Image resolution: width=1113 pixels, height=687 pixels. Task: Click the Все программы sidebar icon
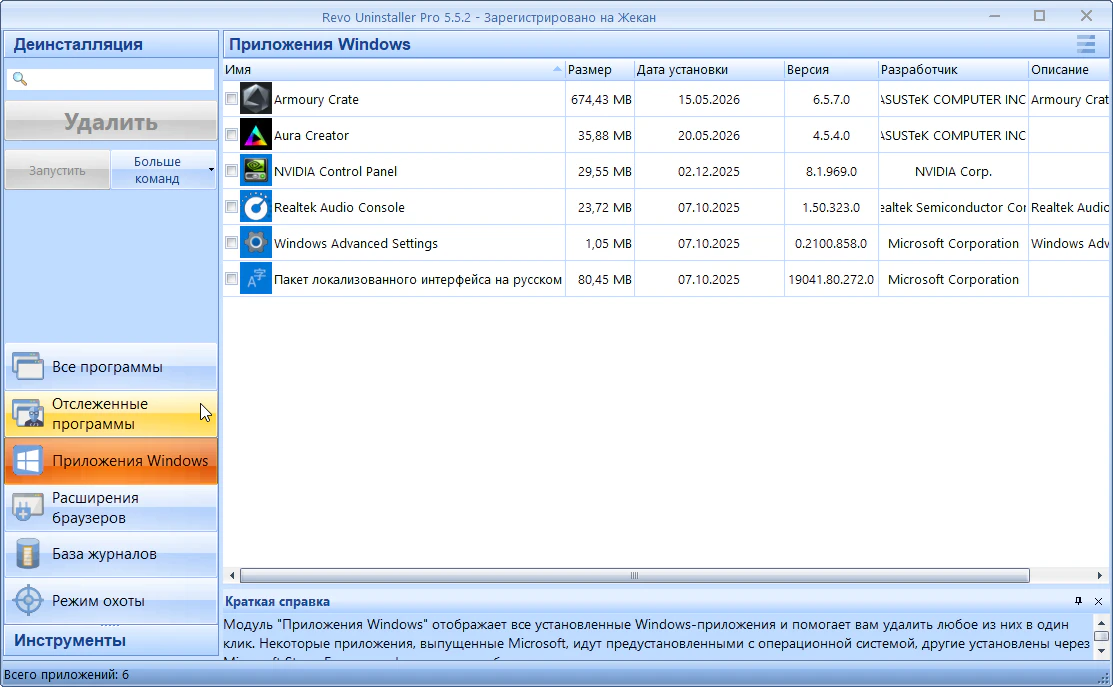pos(28,366)
